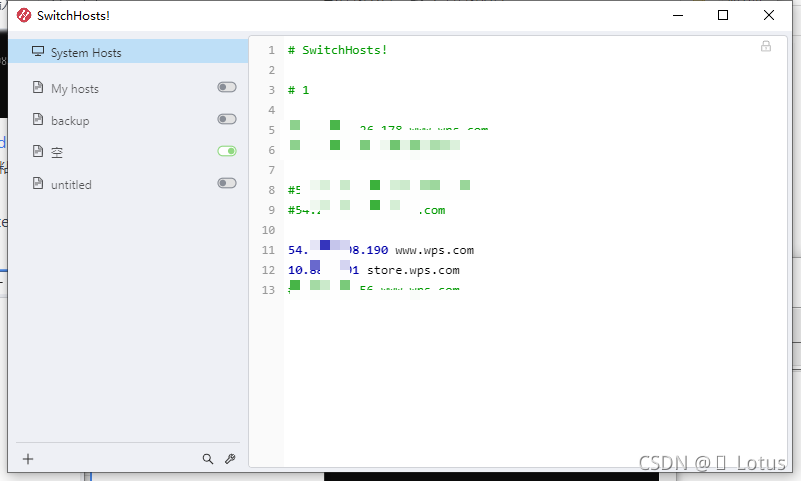Click the file icon beside backup
This screenshot has width=801, height=481.
pyautogui.click(x=38, y=119)
